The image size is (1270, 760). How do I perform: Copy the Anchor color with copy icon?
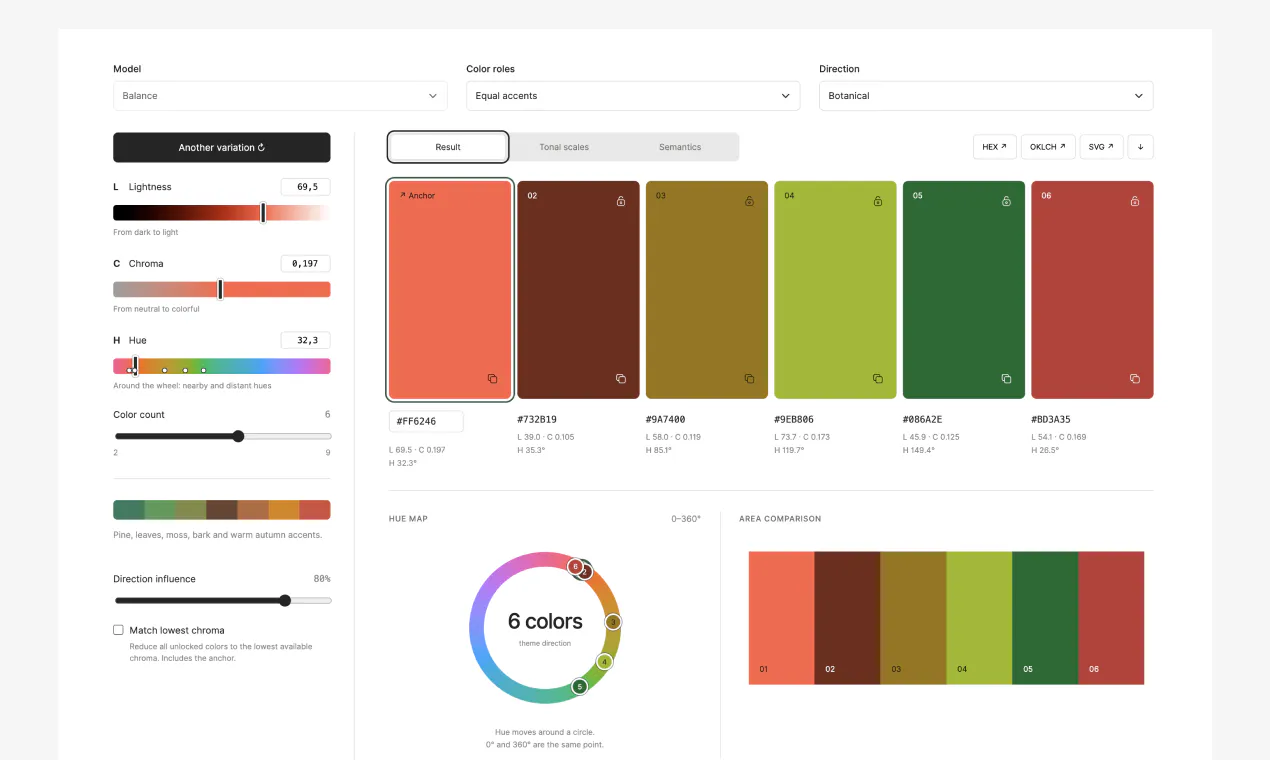point(492,379)
